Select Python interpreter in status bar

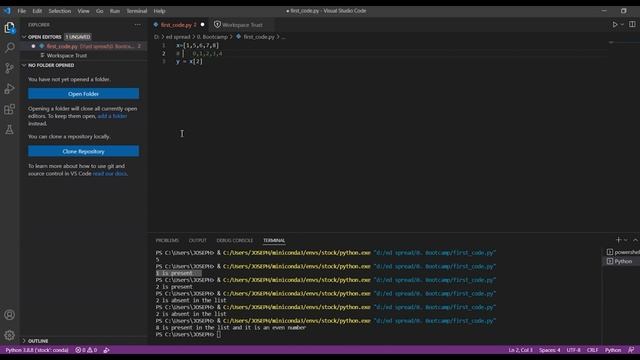pos(37,350)
